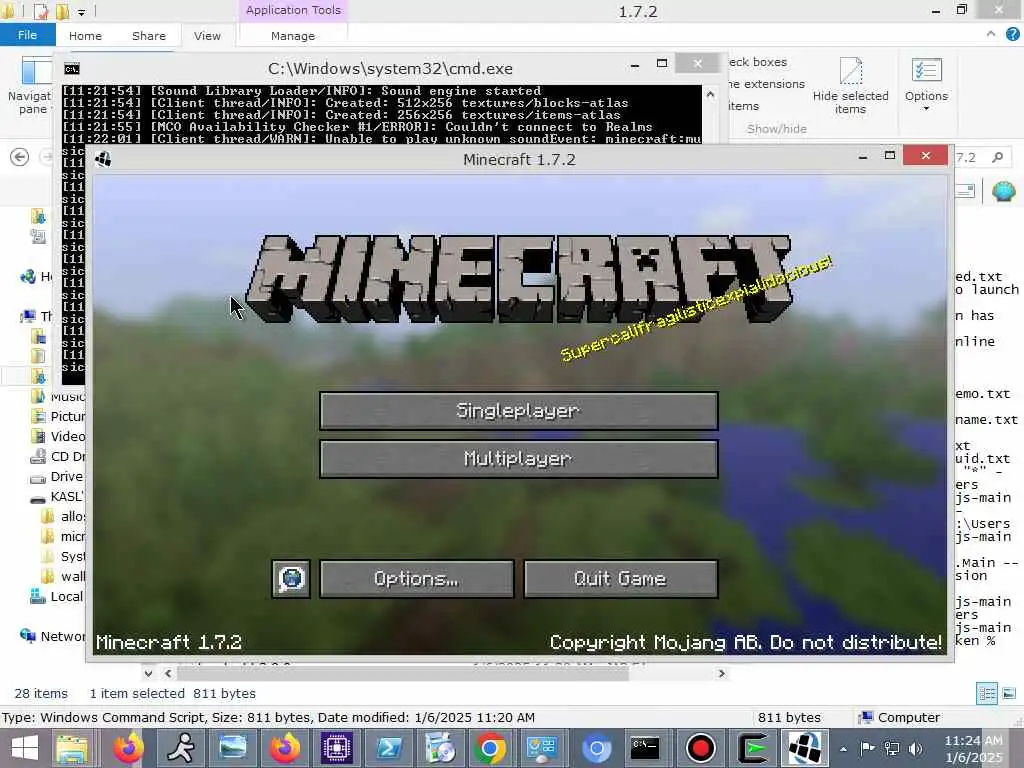
Task: Open the Windows Start button
Action: 25,748
